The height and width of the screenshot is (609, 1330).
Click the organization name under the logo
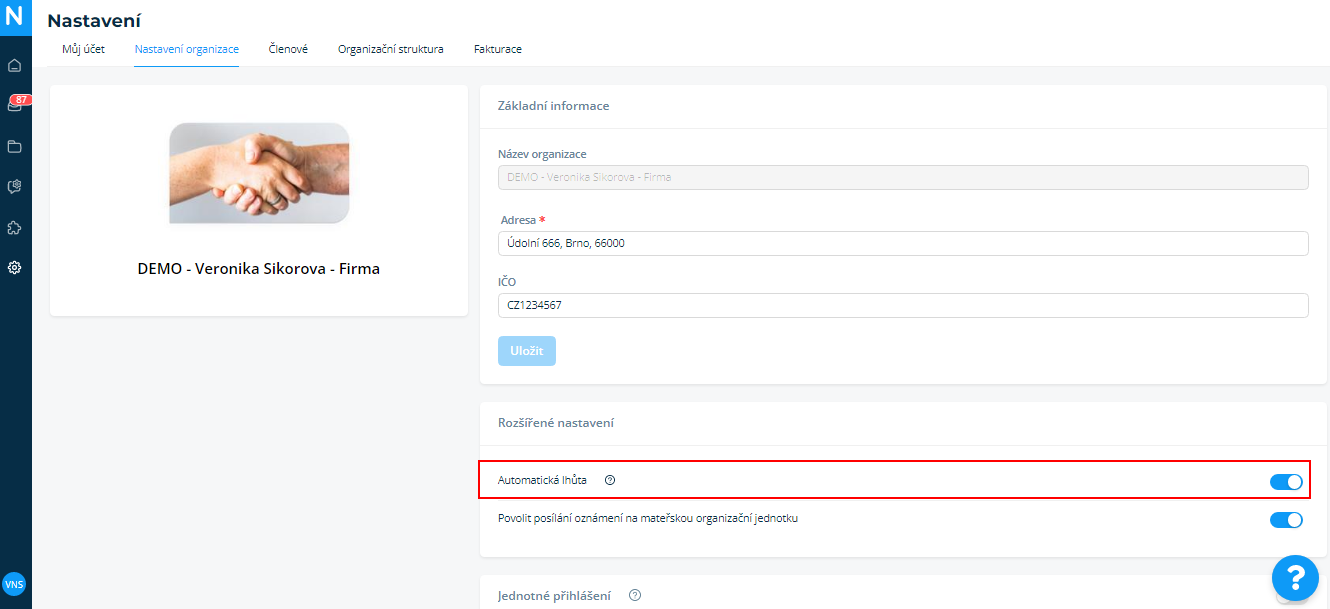(x=259, y=269)
